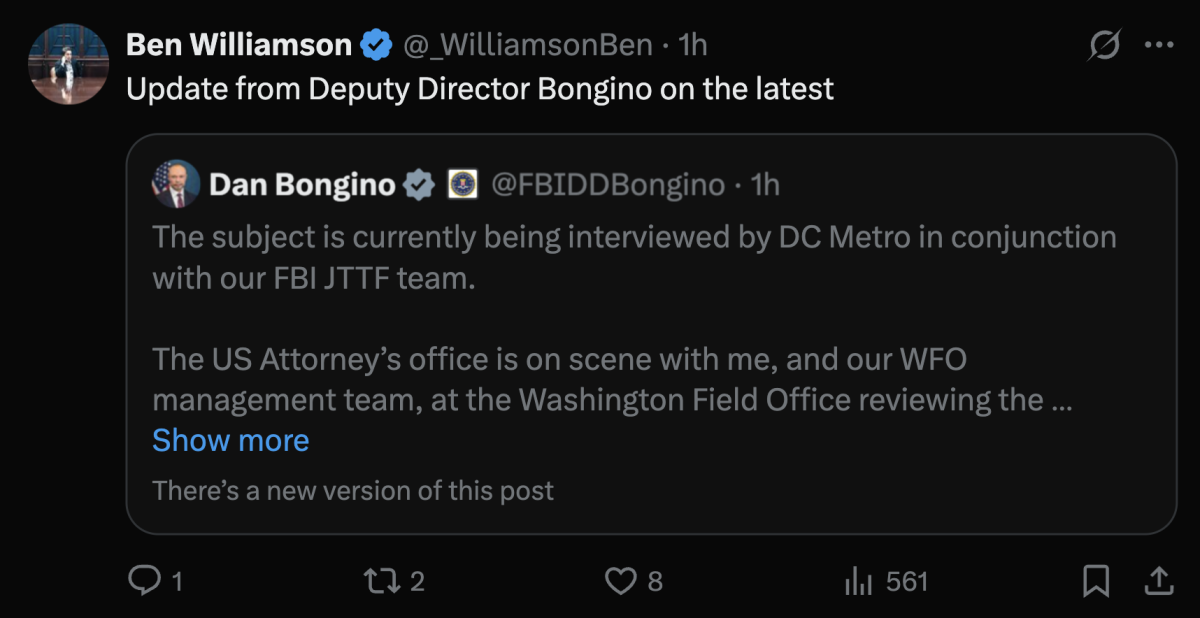Like the post with the heart icon
This screenshot has width=1200, height=618.
click(622, 580)
